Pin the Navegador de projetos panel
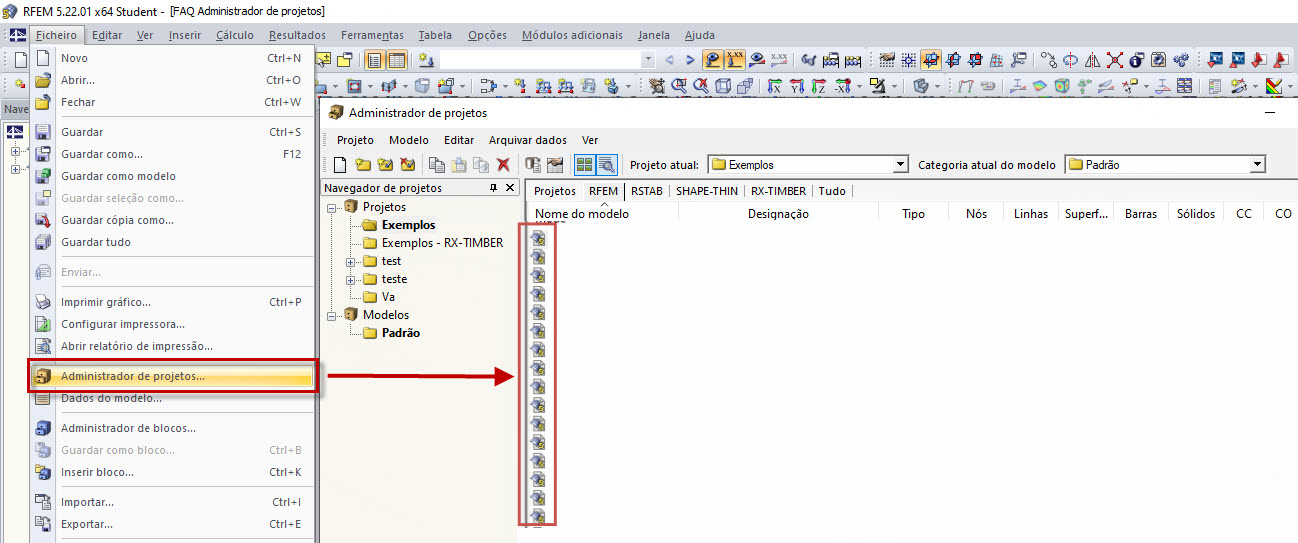Image resolution: width=1298 pixels, height=543 pixels. click(492, 188)
